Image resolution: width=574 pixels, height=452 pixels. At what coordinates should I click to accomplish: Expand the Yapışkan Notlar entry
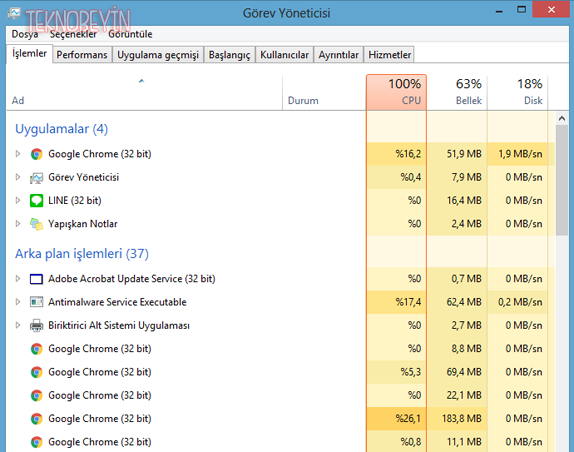(18, 224)
